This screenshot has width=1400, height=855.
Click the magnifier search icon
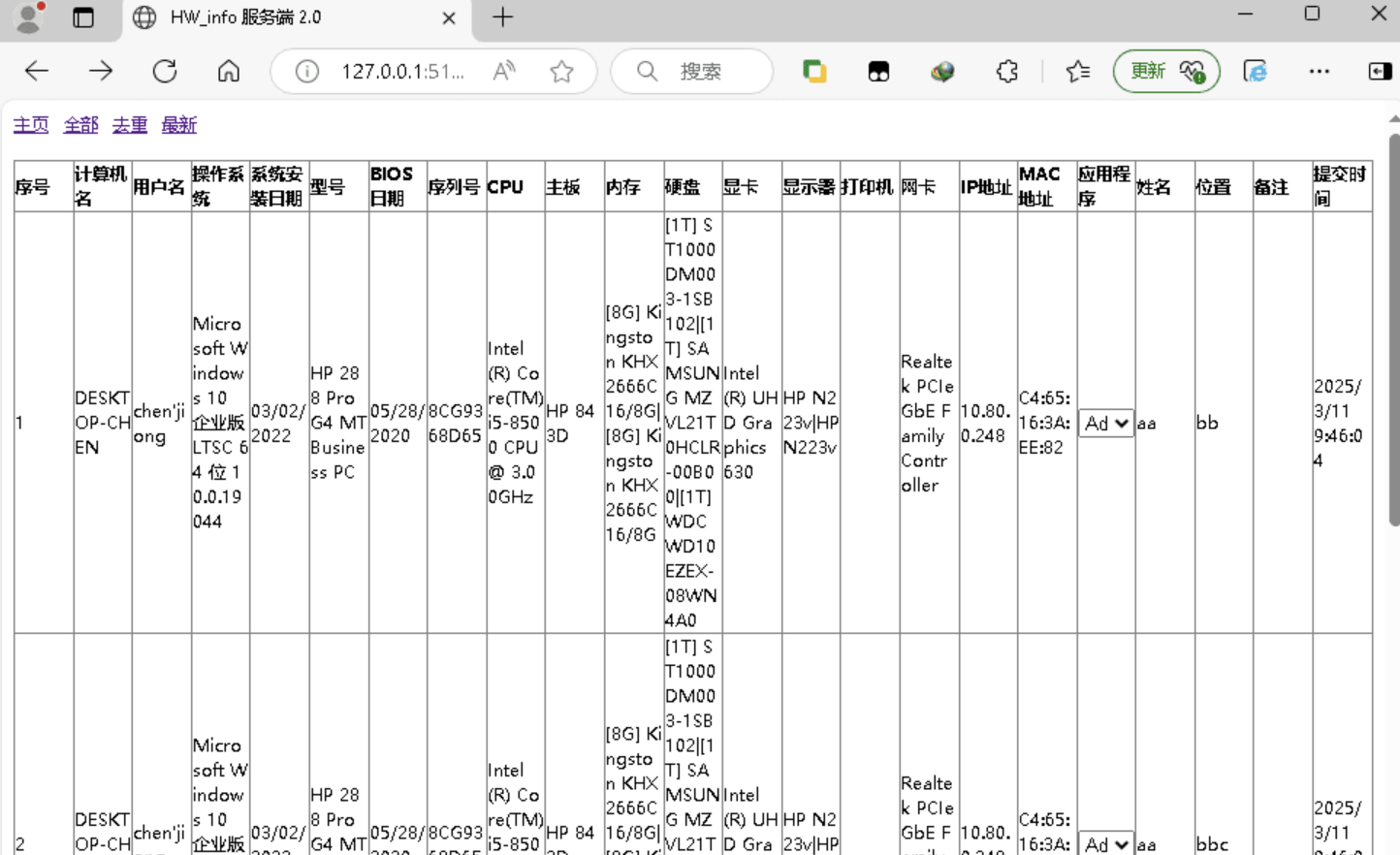tap(647, 72)
